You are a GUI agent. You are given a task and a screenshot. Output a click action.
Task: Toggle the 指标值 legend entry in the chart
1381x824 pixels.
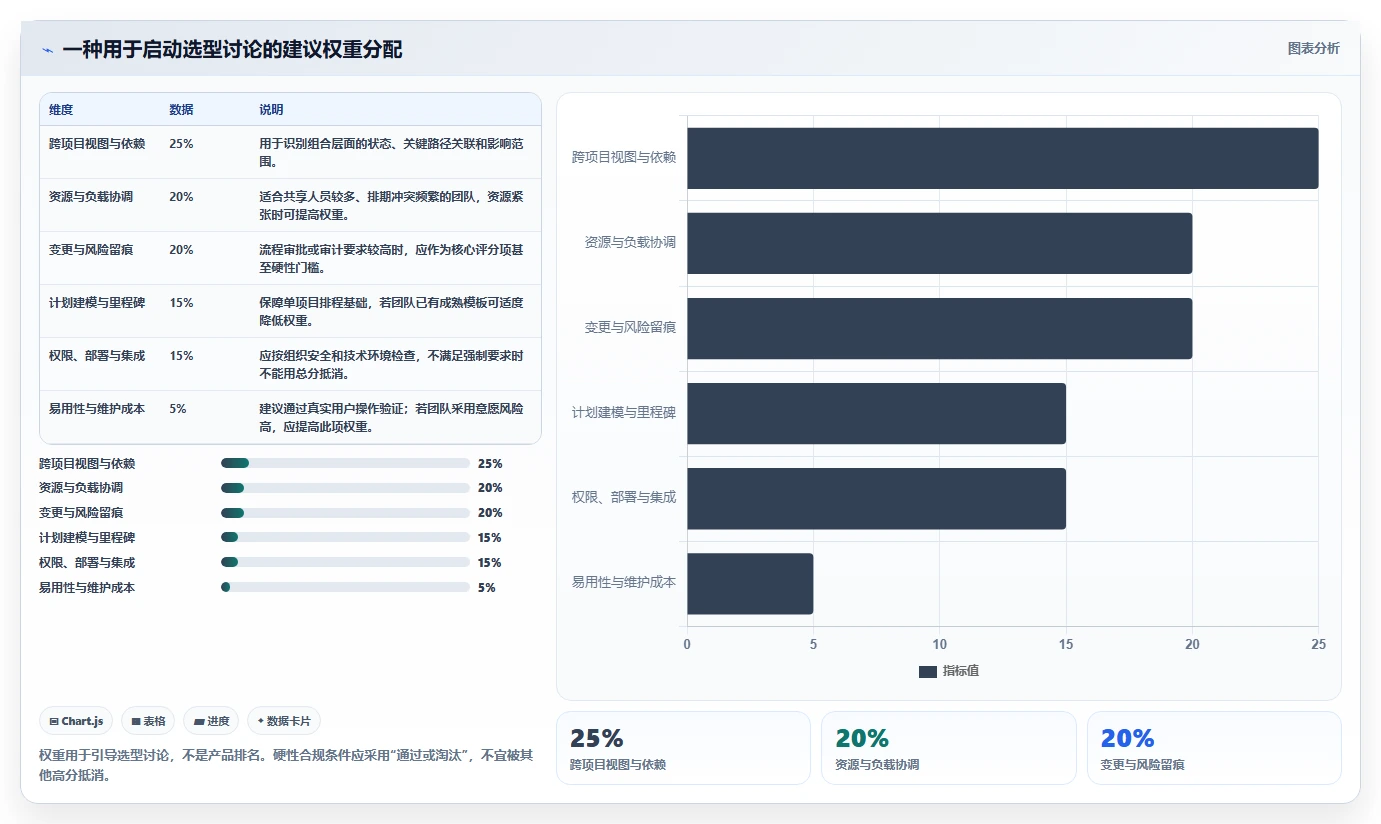(x=949, y=671)
